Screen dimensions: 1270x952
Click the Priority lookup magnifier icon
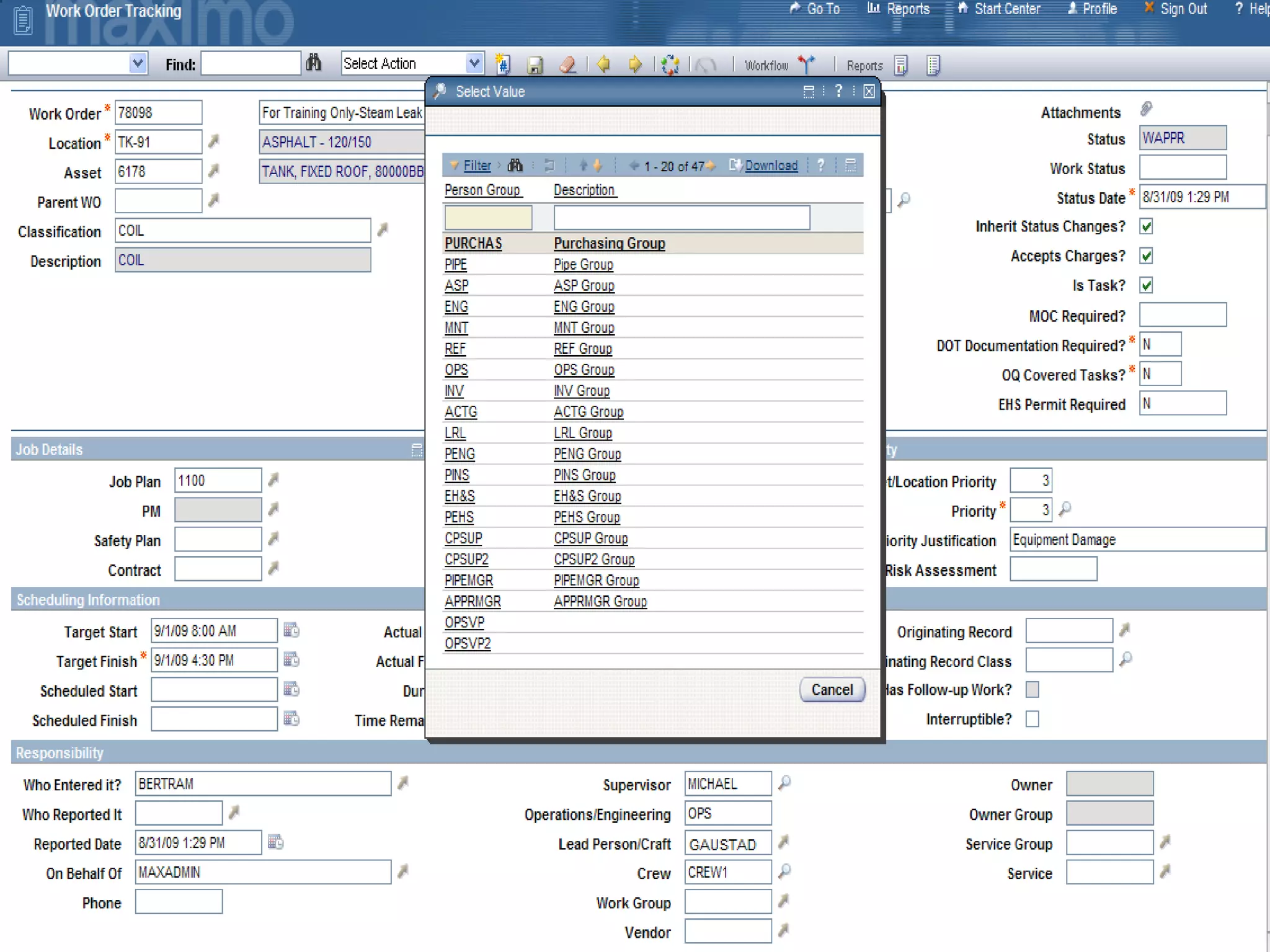pyautogui.click(x=1065, y=509)
